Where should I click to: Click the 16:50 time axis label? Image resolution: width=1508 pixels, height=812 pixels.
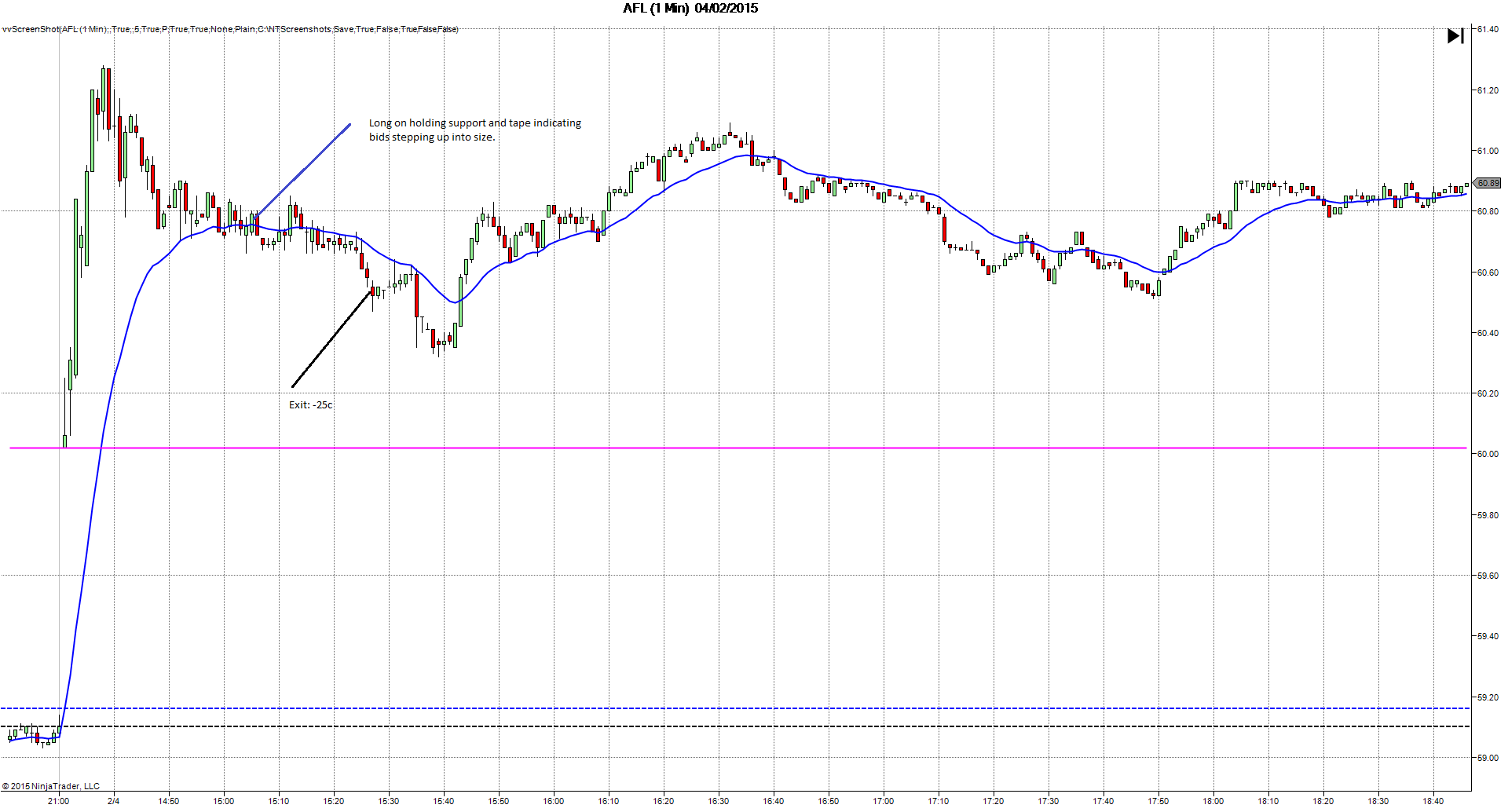(829, 801)
